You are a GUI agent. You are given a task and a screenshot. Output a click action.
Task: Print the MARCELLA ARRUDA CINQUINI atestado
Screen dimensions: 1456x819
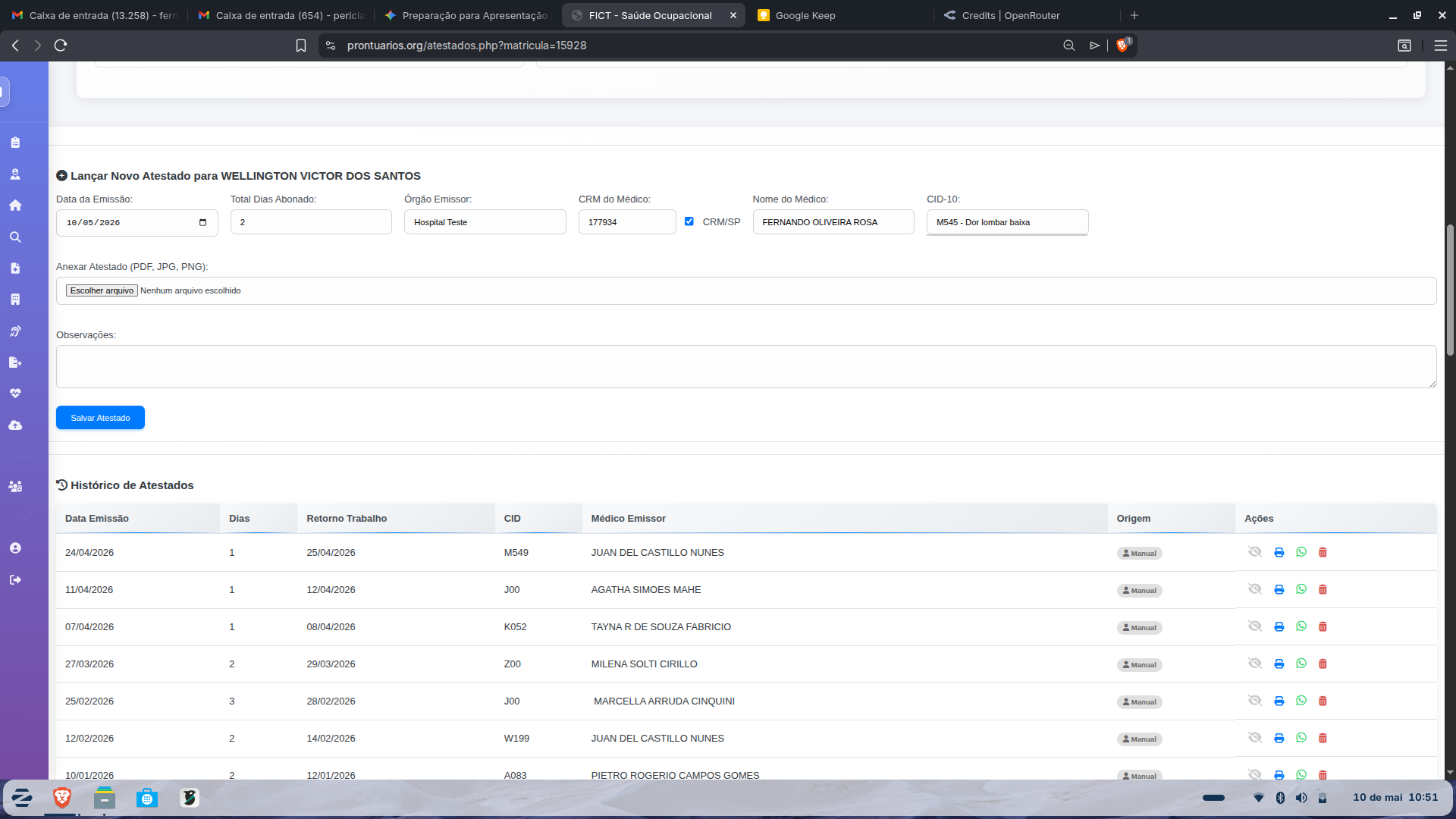1279,701
